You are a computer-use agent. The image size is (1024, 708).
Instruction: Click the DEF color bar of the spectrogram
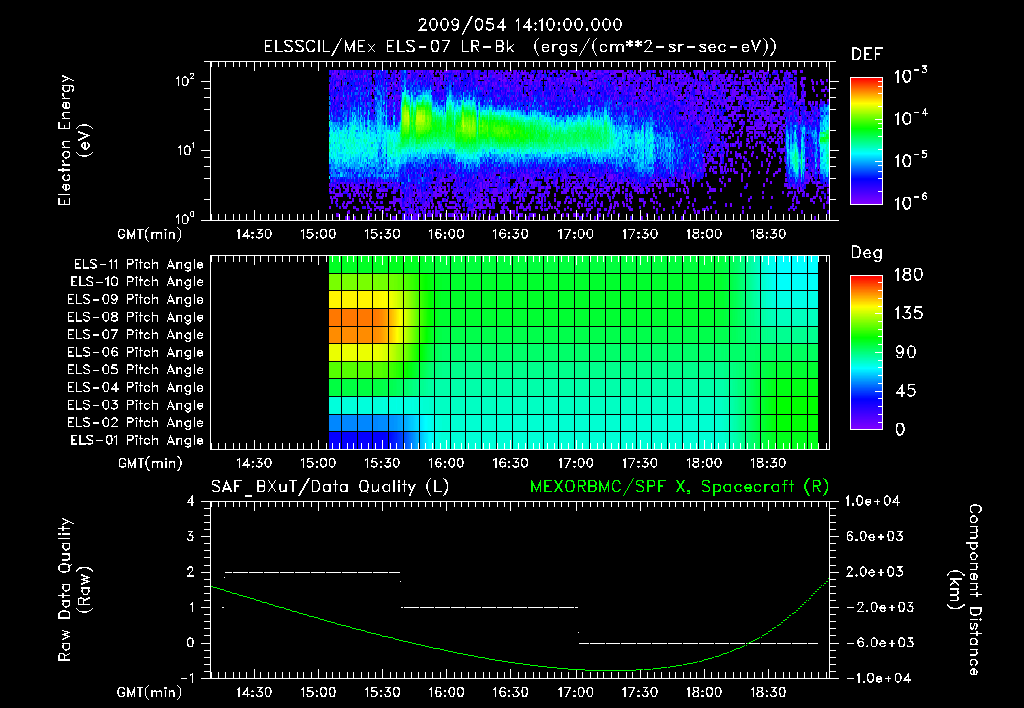click(866, 141)
